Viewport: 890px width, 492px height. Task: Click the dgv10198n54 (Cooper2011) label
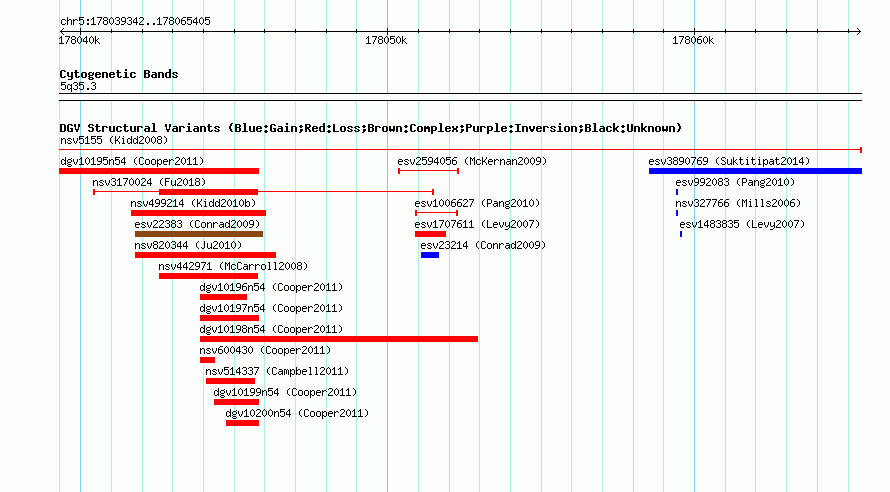271,329
